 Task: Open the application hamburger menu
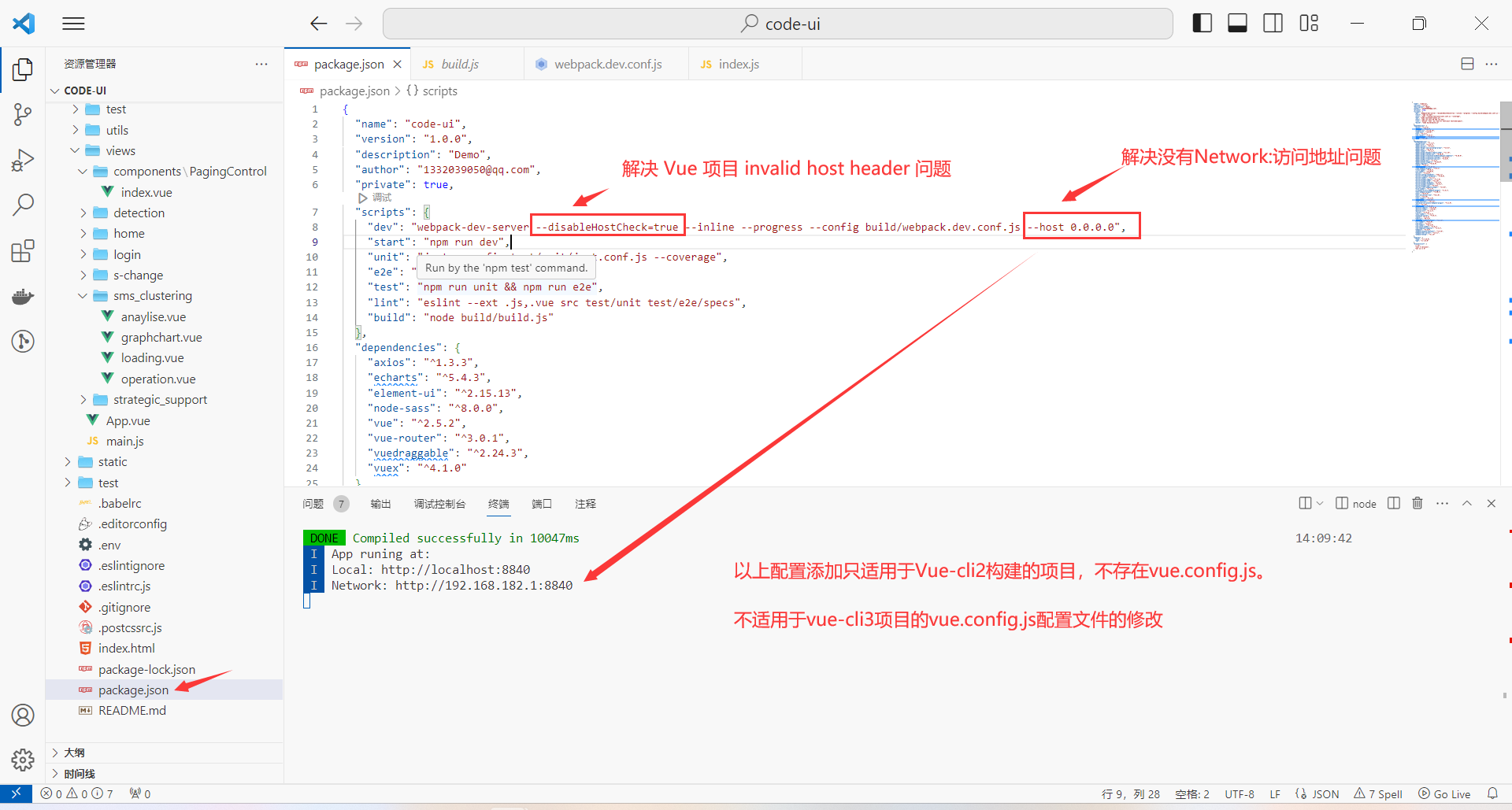point(73,24)
